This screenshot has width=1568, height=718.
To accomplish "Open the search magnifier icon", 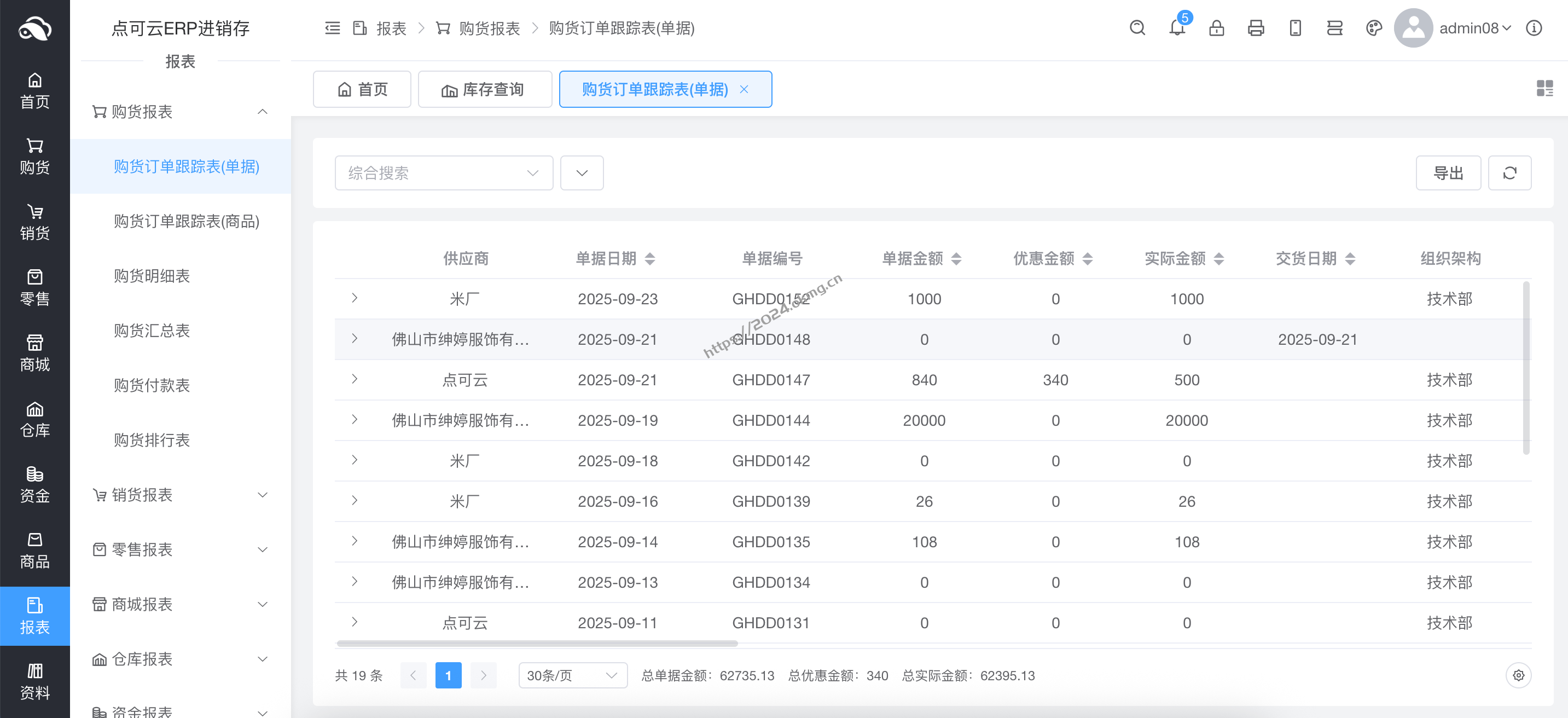I will click(x=1137, y=28).
